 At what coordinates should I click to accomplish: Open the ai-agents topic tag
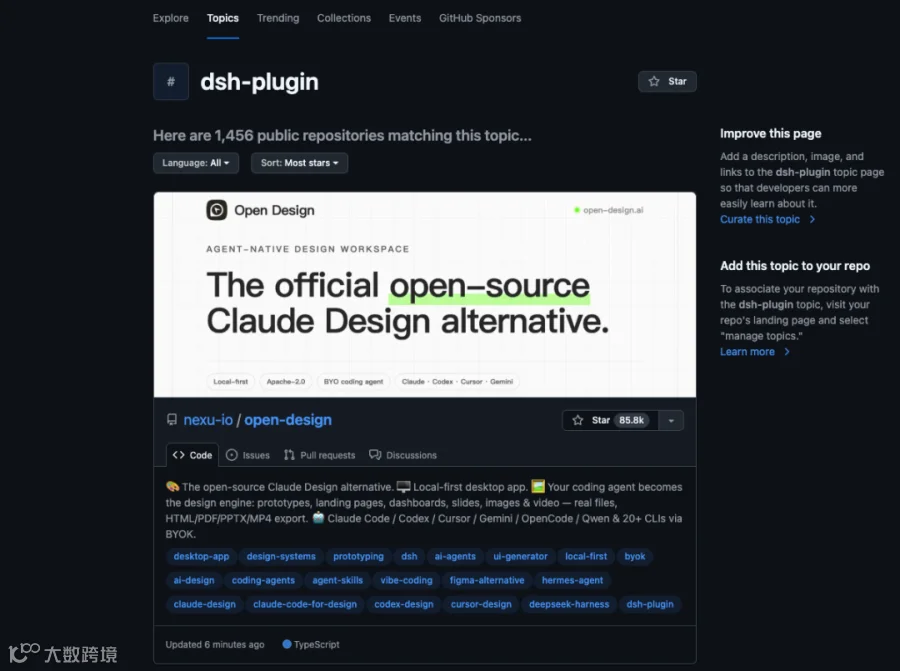pos(455,556)
